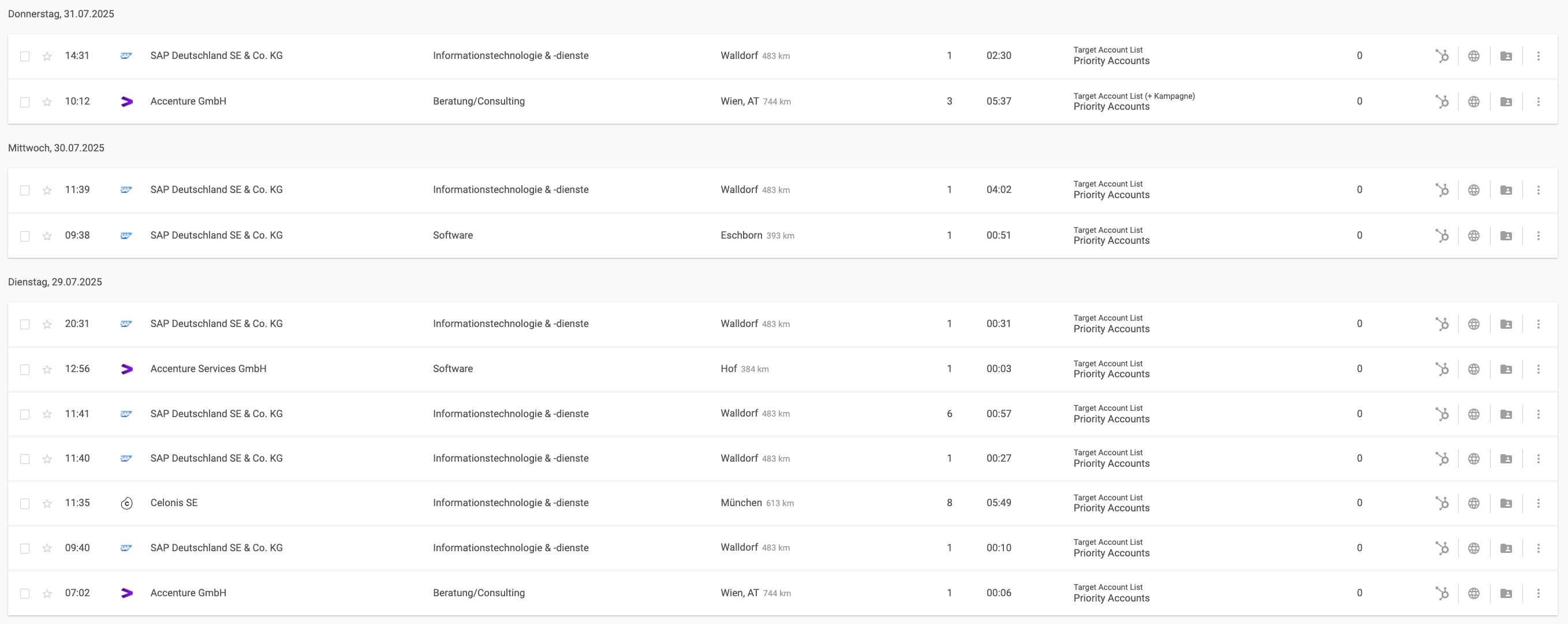Favorite the SAP 20:31 visit with star

pos(47,324)
